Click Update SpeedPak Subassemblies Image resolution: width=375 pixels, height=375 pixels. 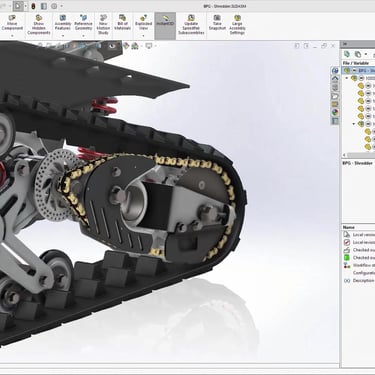click(191, 25)
